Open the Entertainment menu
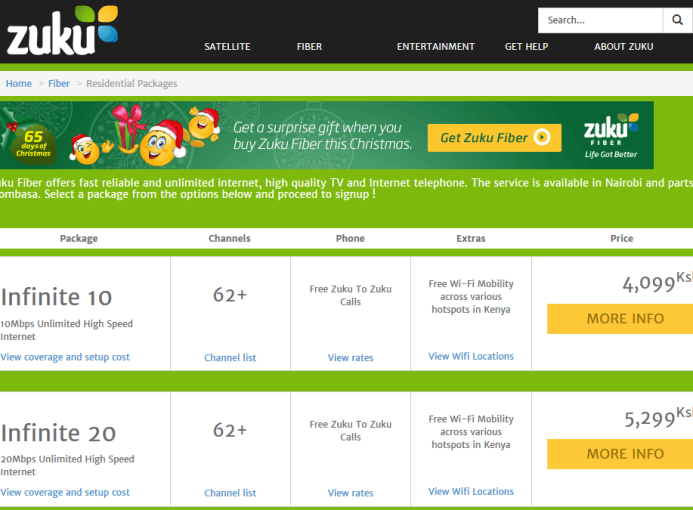This screenshot has height=510, width=693. coord(435,47)
